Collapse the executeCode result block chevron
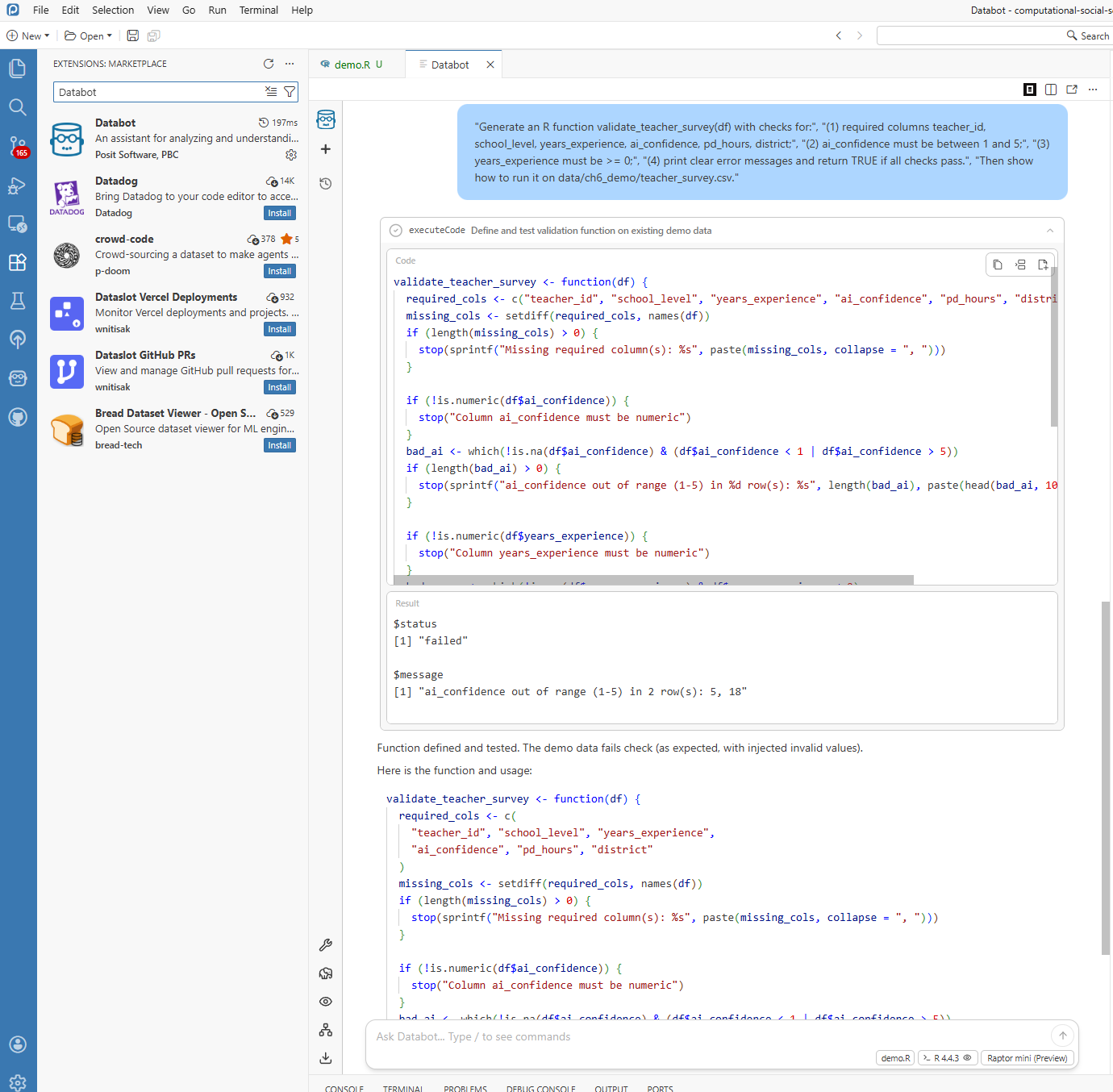 1050,231
